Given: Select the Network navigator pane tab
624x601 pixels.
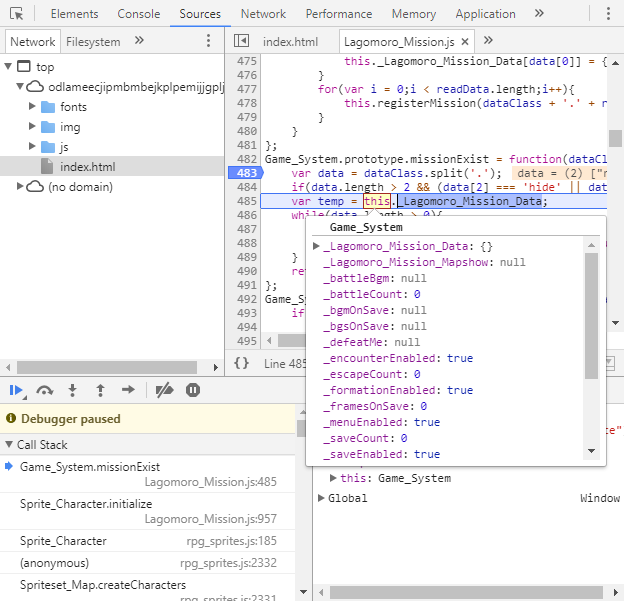Looking at the screenshot, I should [x=33, y=41].
